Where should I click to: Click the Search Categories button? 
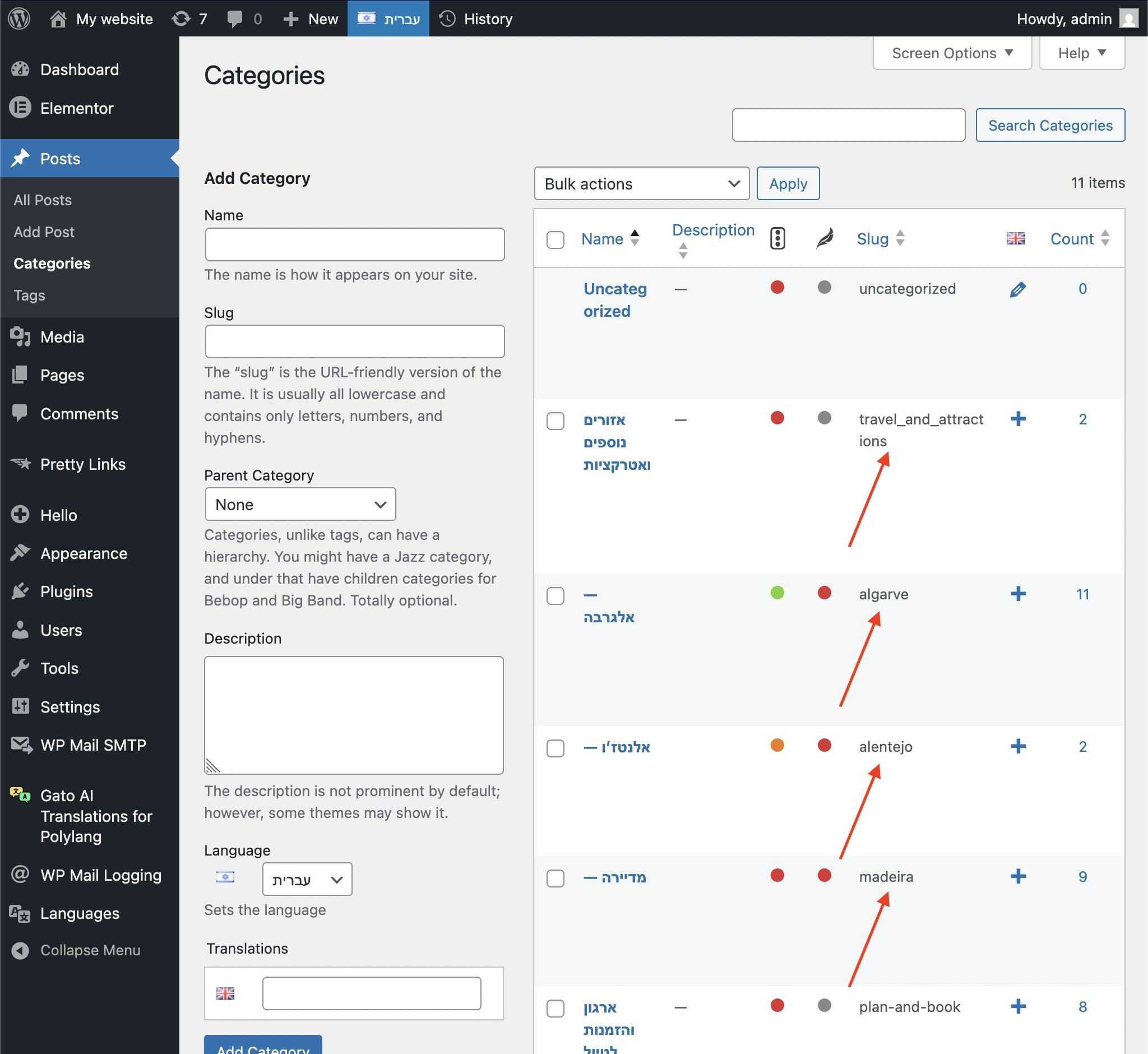click(x=1049, y=126)
